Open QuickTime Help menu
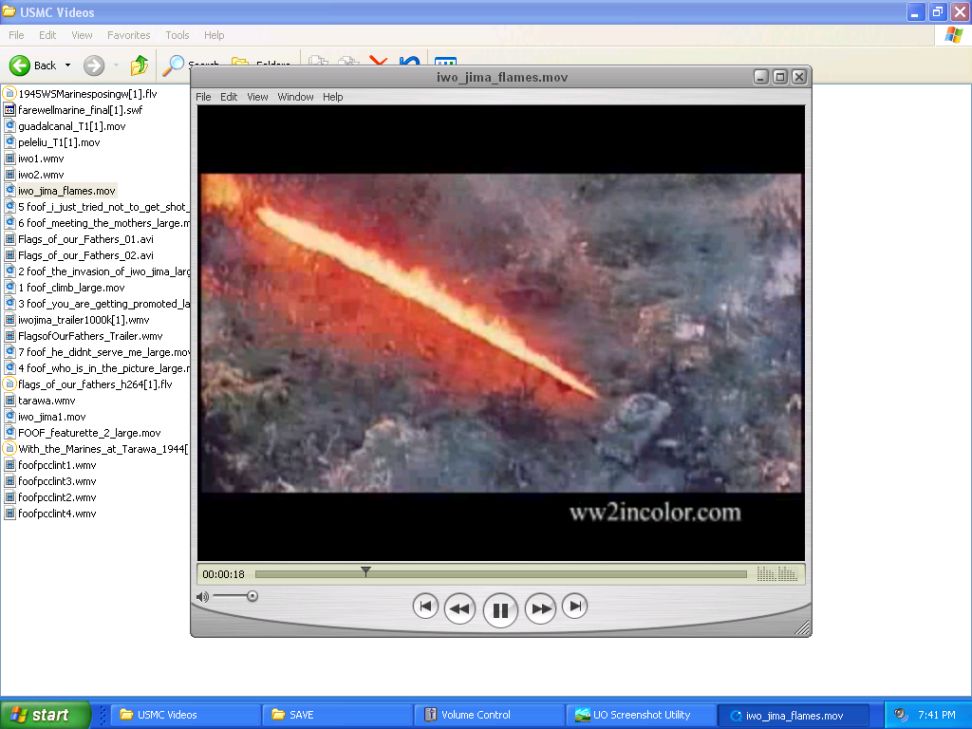This screenshot has height=729, width=972. [x=332, y=97]
